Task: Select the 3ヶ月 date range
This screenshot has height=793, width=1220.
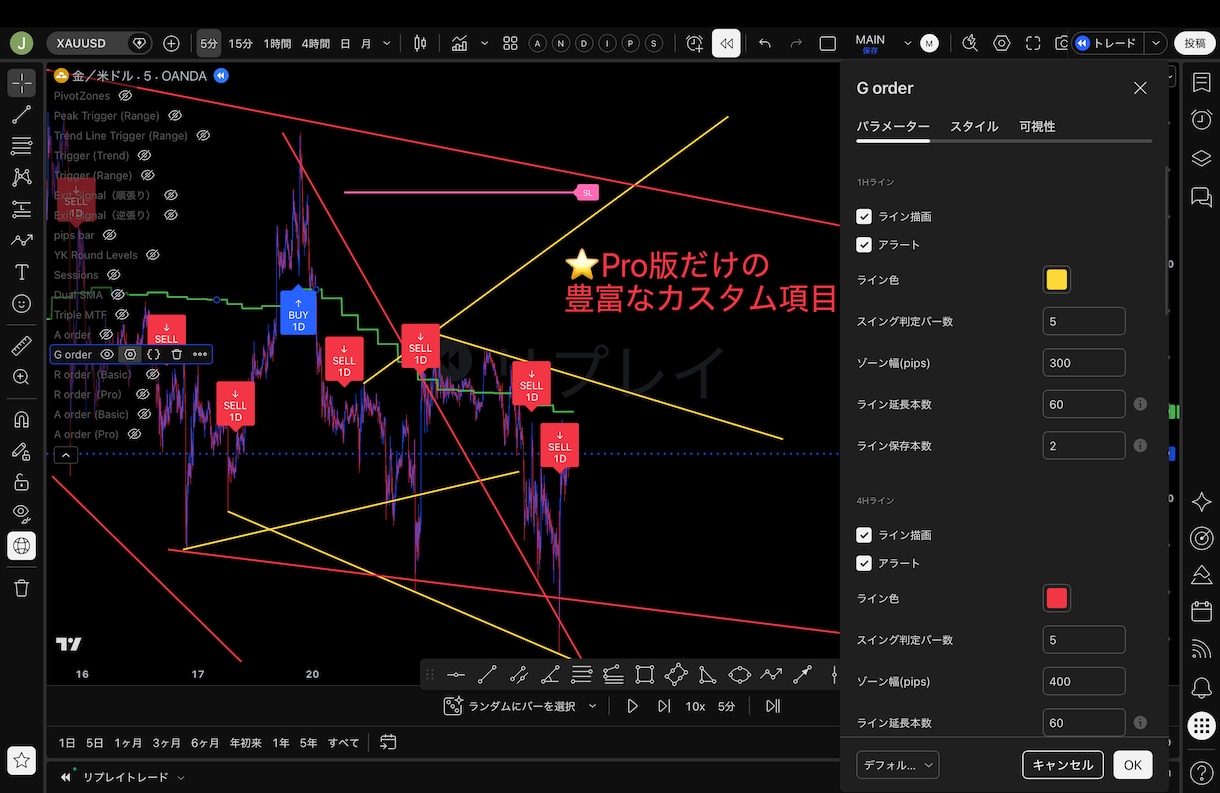Action: coord(167,743)
